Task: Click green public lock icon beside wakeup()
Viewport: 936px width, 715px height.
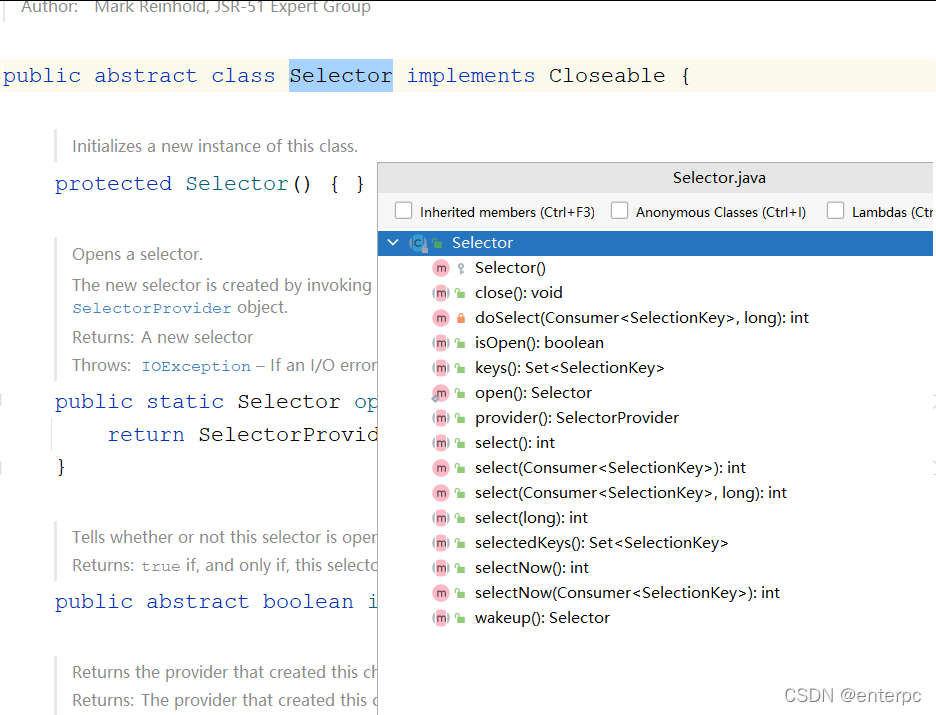Action: click(x=460, y=618)
